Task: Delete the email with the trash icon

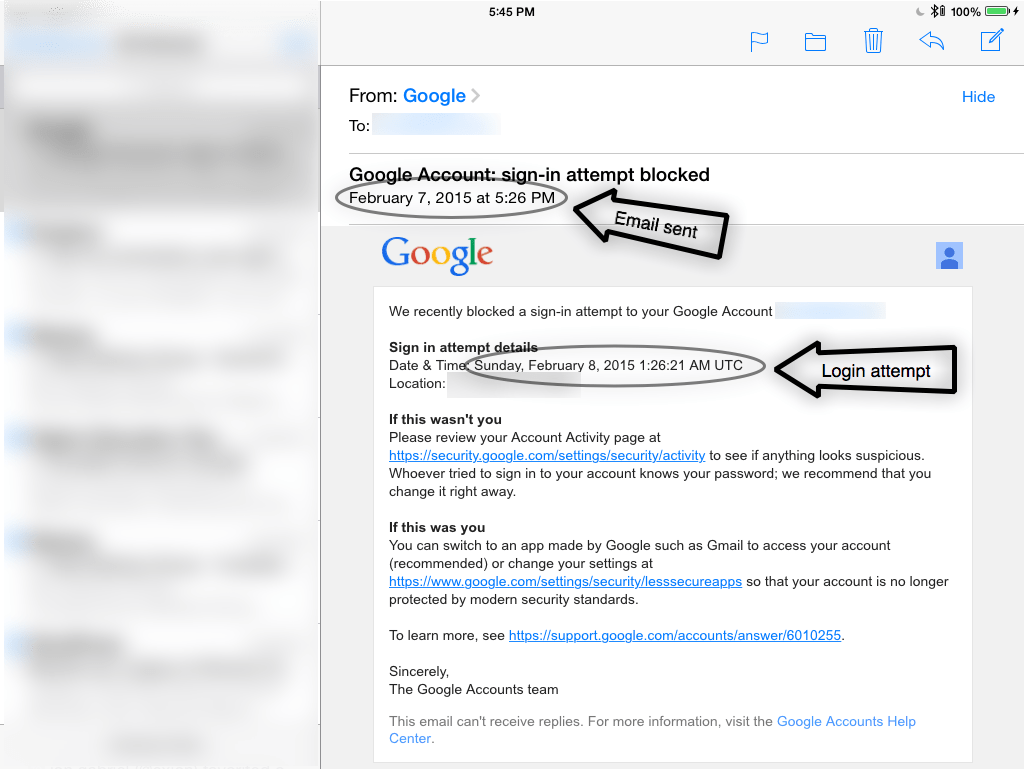Action: (x=873, y=40)
